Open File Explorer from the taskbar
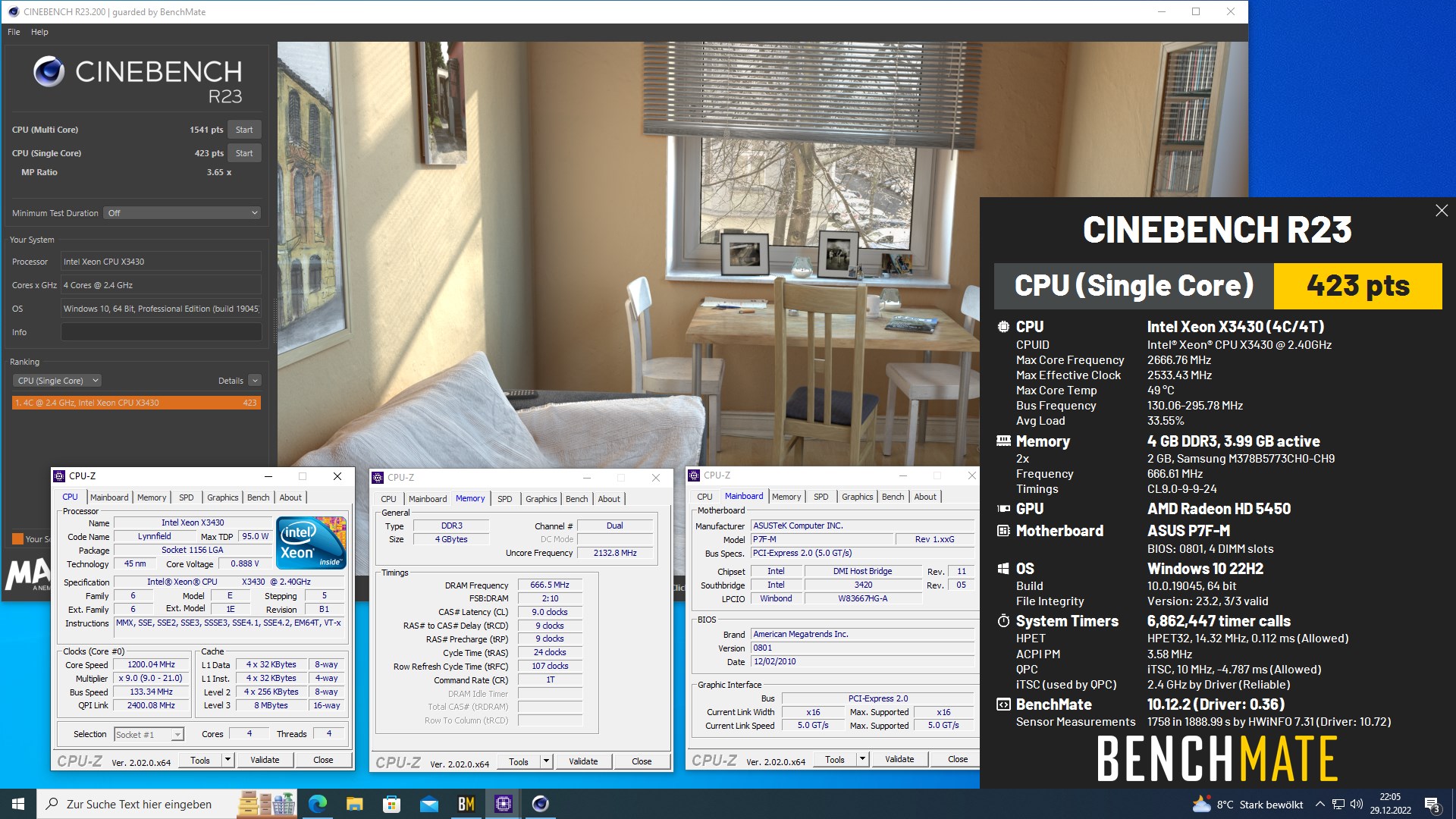 354,804
